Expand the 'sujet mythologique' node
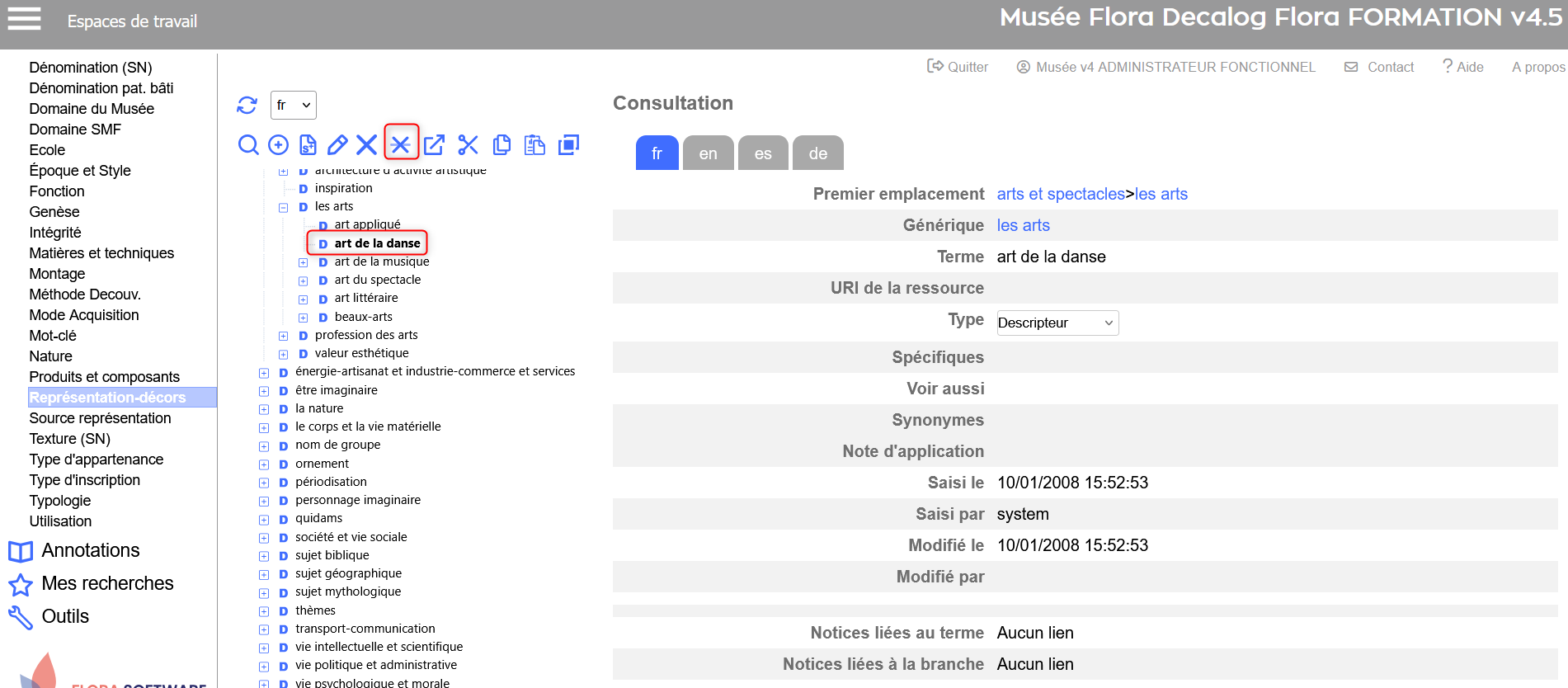Screen dimensions: 1568x688 click(264, 592)
